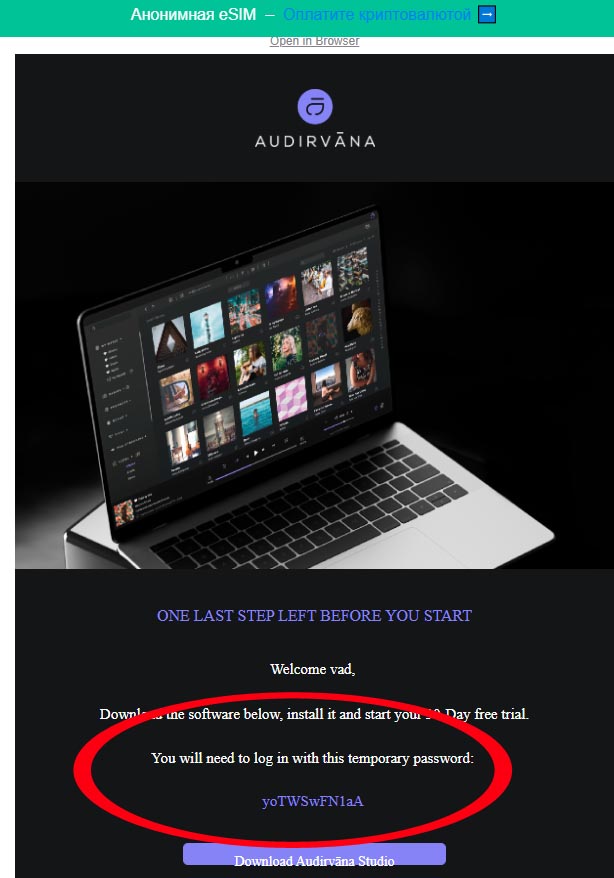Click the blue water swimmer album cover
614x878 pixels.
click(x=256, y=413)
